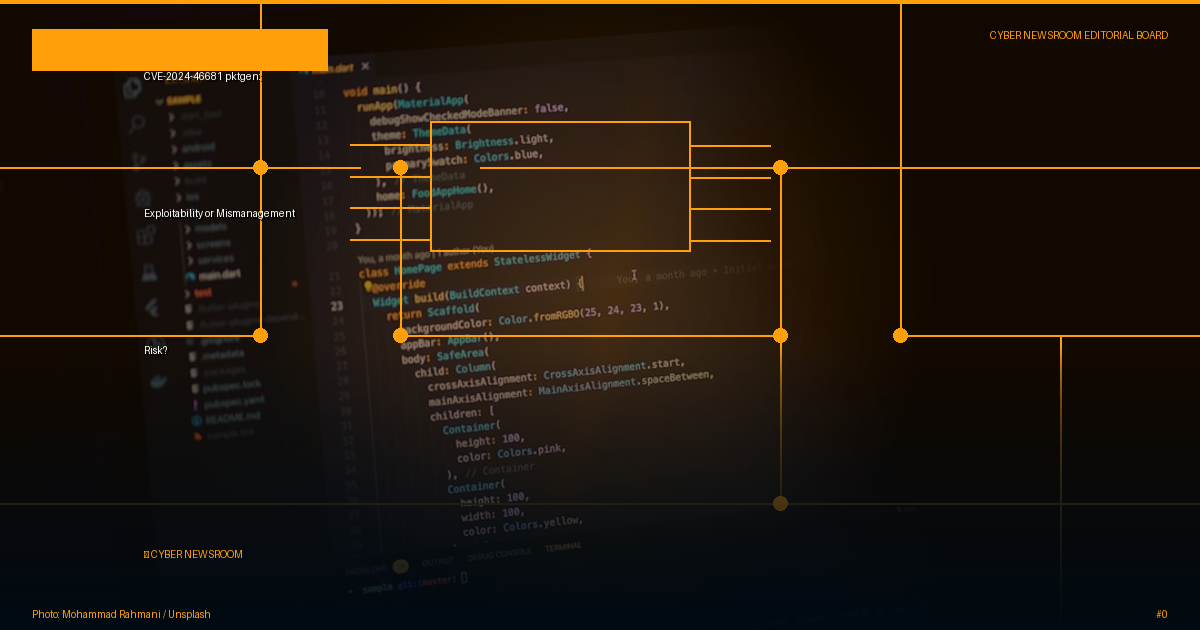This screenshot has width=1200, height=630.
Task: Click the text 'void main() {' in the code
Action: pos(382,89)
